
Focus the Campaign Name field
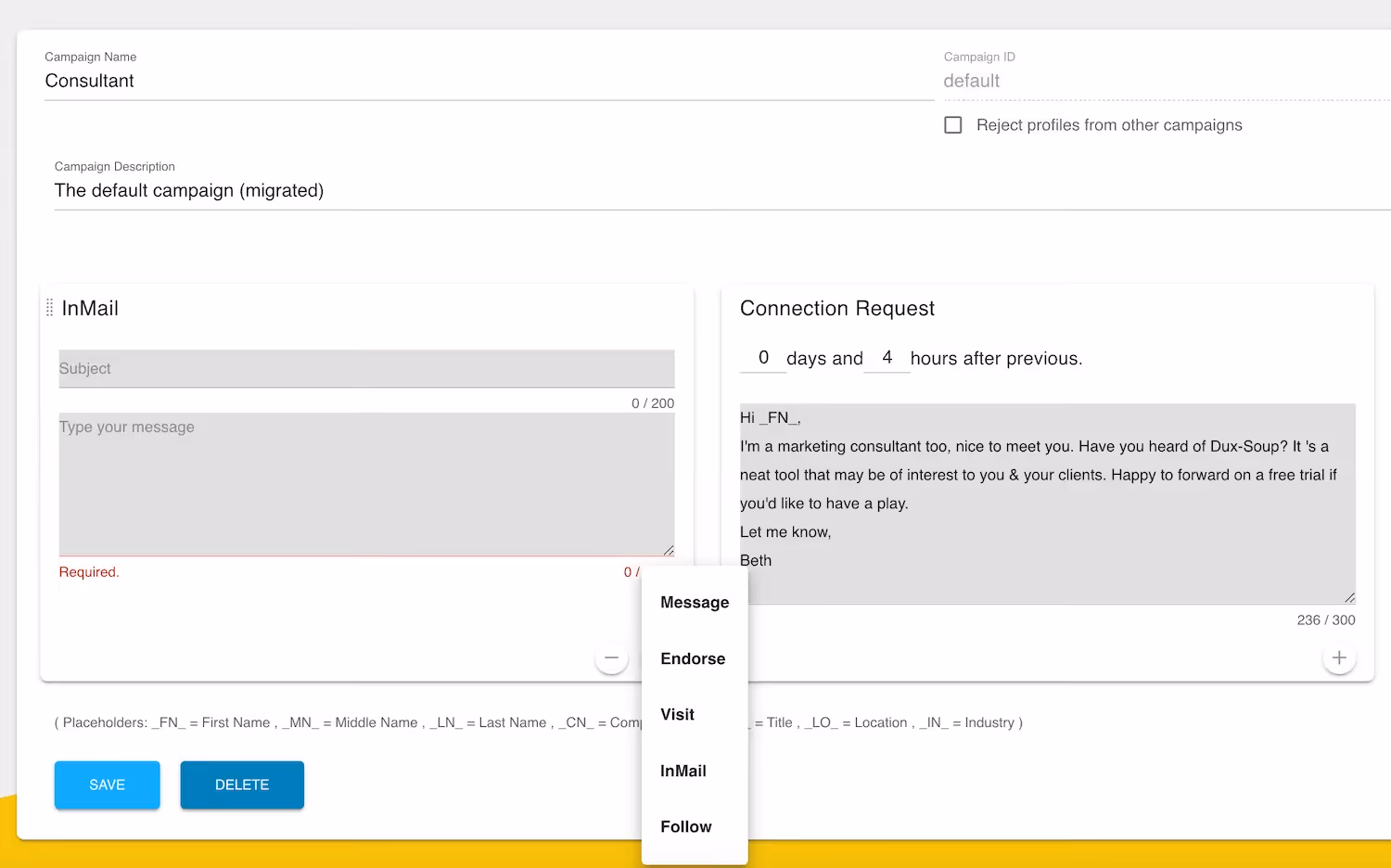490,82
